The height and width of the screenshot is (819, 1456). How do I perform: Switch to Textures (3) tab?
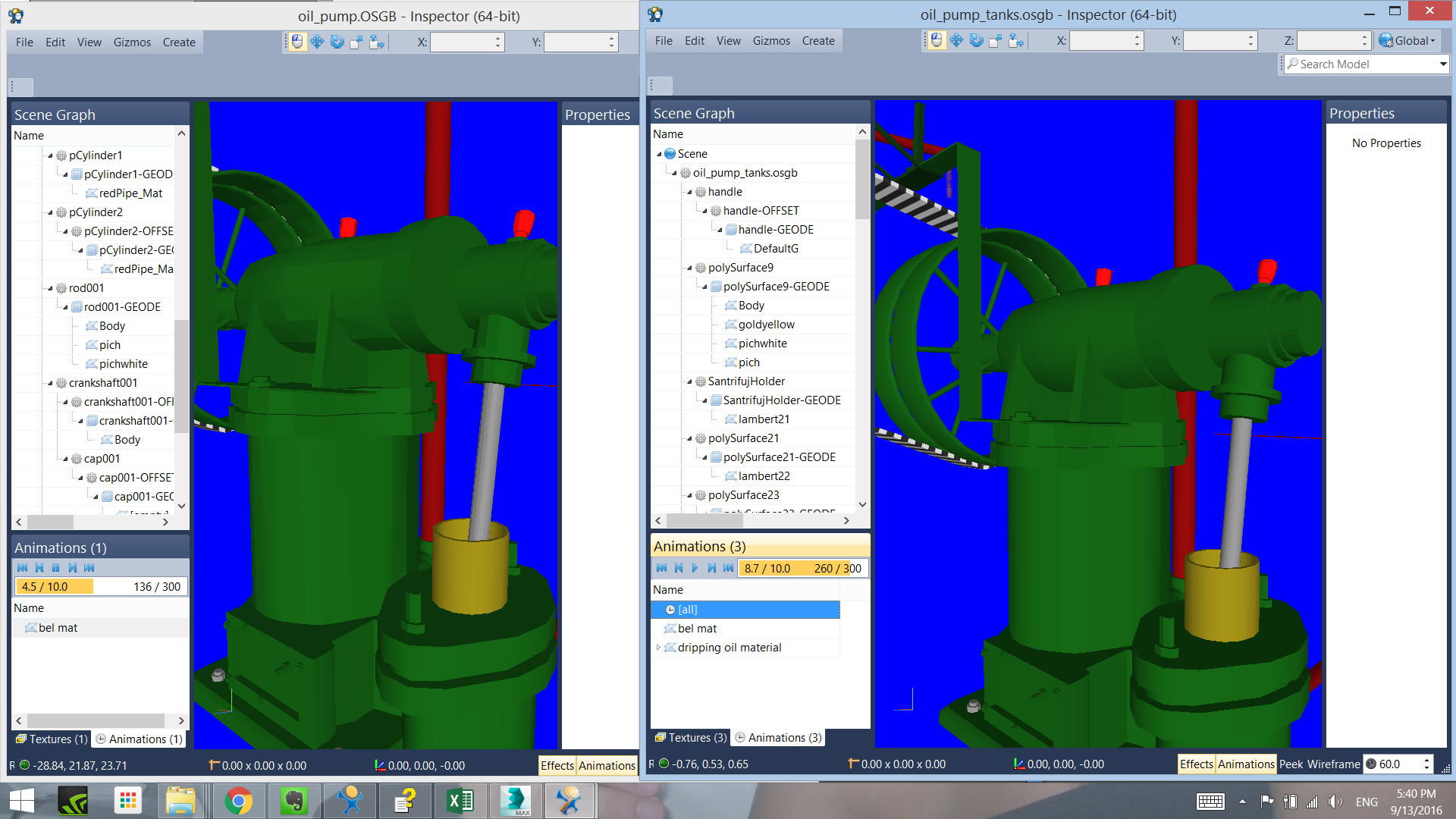(690, 738)
